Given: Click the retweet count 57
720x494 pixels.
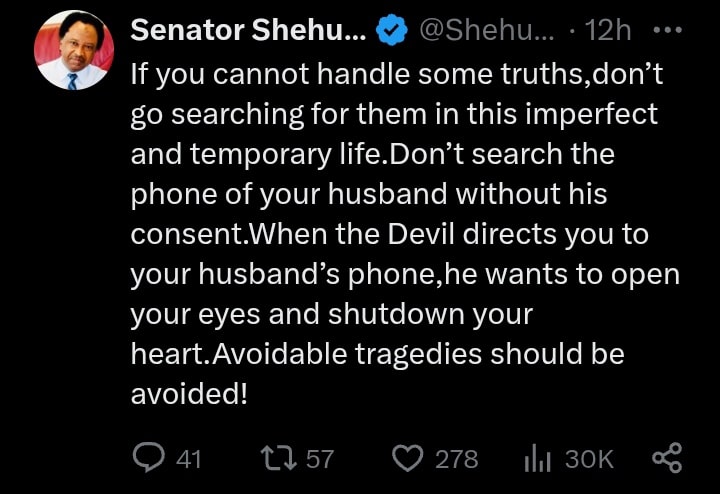Looking at the screenshot, I should coord(319,459).
